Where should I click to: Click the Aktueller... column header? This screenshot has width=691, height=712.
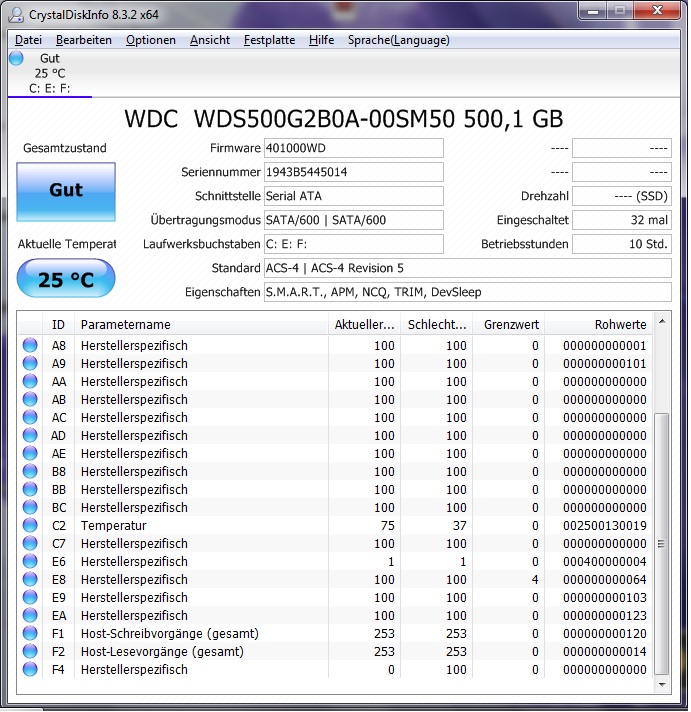pyautogui.click(x=364, y=324)
